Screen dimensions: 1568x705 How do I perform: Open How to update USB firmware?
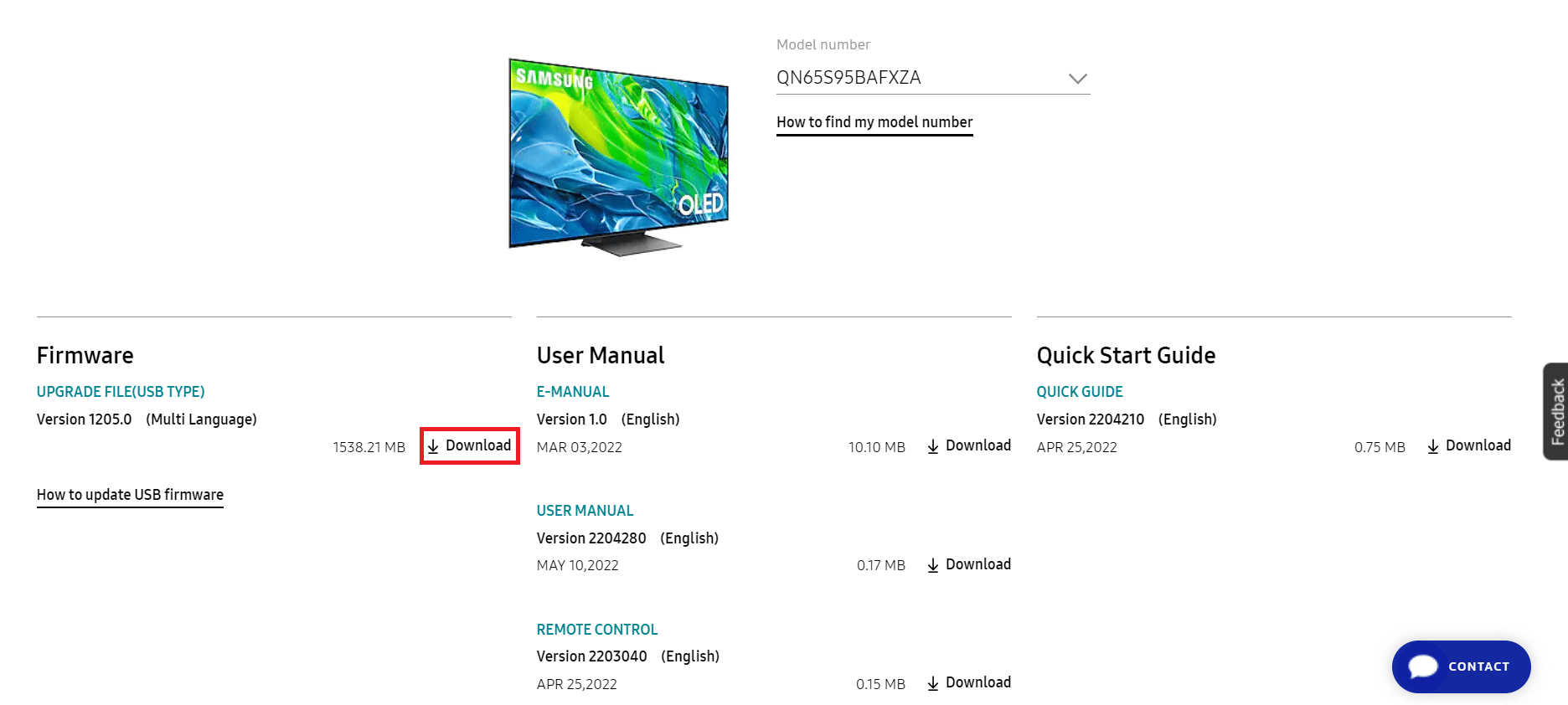[129, 494]
